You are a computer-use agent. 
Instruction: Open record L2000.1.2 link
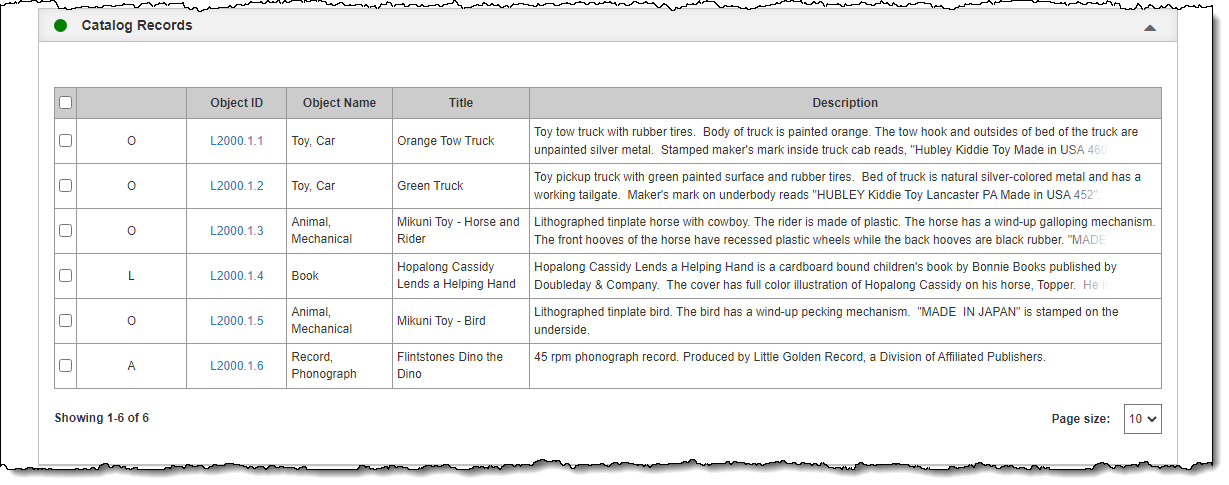[x=237, y=186]
